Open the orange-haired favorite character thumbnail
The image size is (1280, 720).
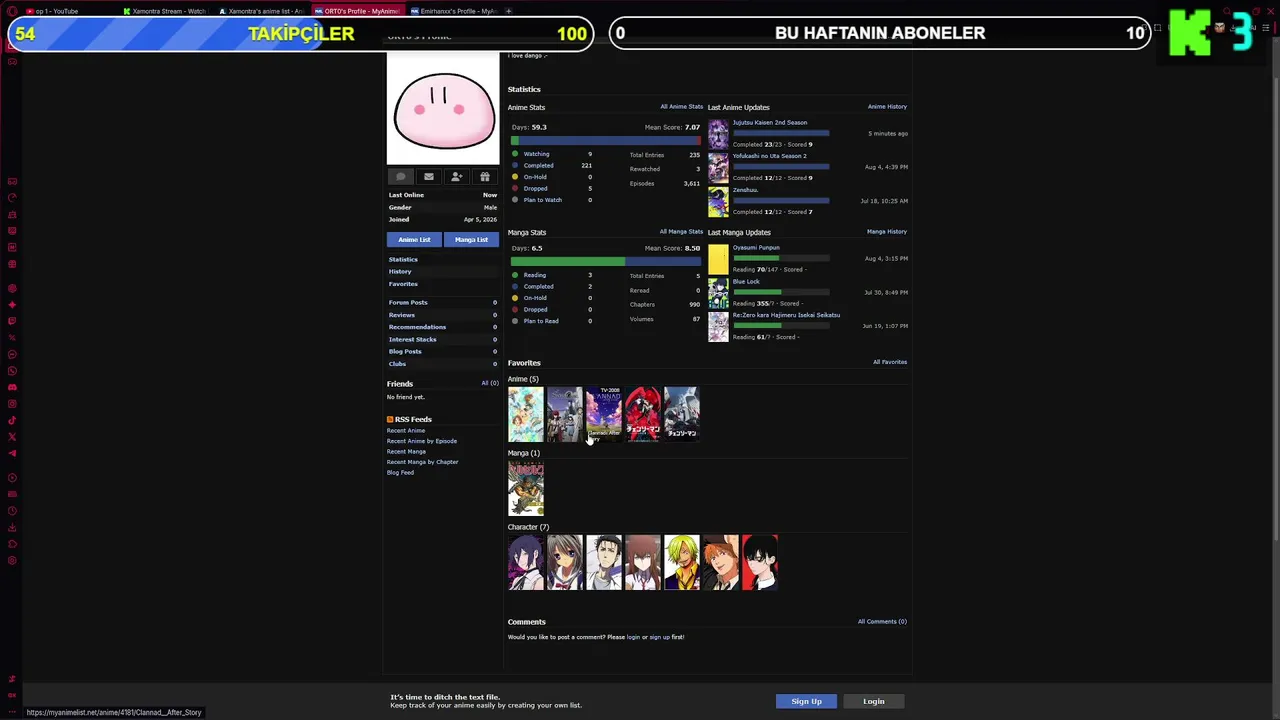(721, 562)
